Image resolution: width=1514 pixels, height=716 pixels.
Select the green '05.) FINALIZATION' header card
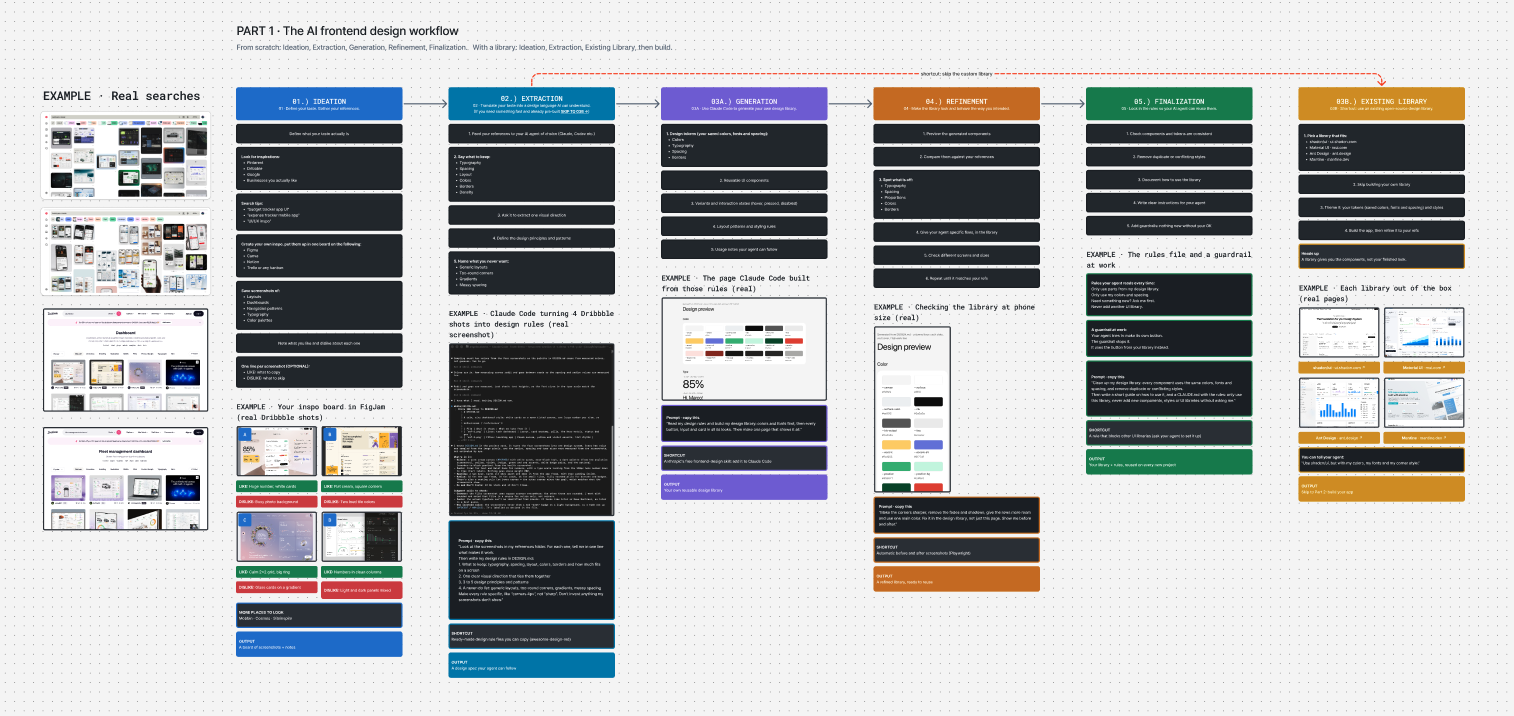[1169, 103]
